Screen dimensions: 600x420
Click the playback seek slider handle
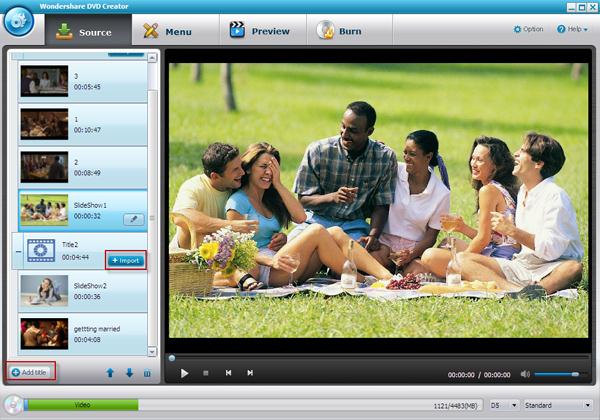pos(172,358)
